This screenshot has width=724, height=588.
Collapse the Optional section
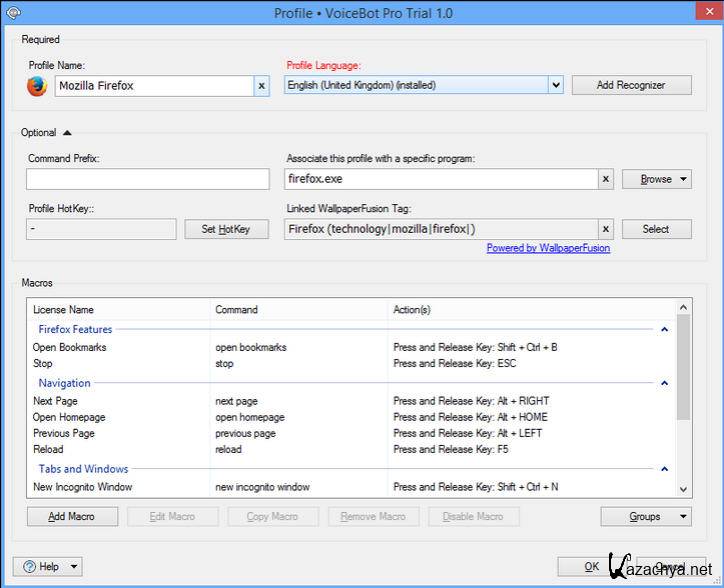(67, 132)
